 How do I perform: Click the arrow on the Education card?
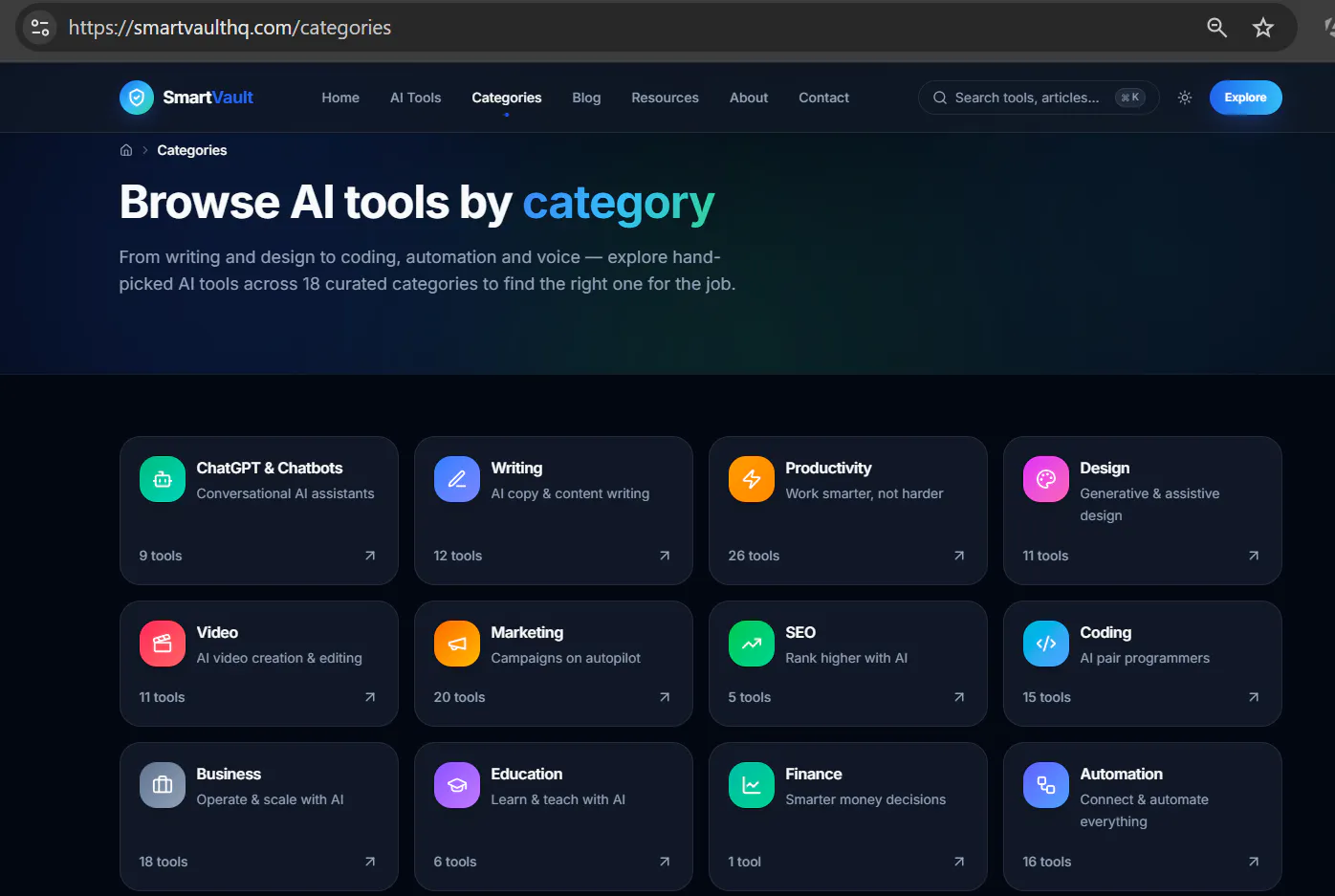click(x=665, y=862)
